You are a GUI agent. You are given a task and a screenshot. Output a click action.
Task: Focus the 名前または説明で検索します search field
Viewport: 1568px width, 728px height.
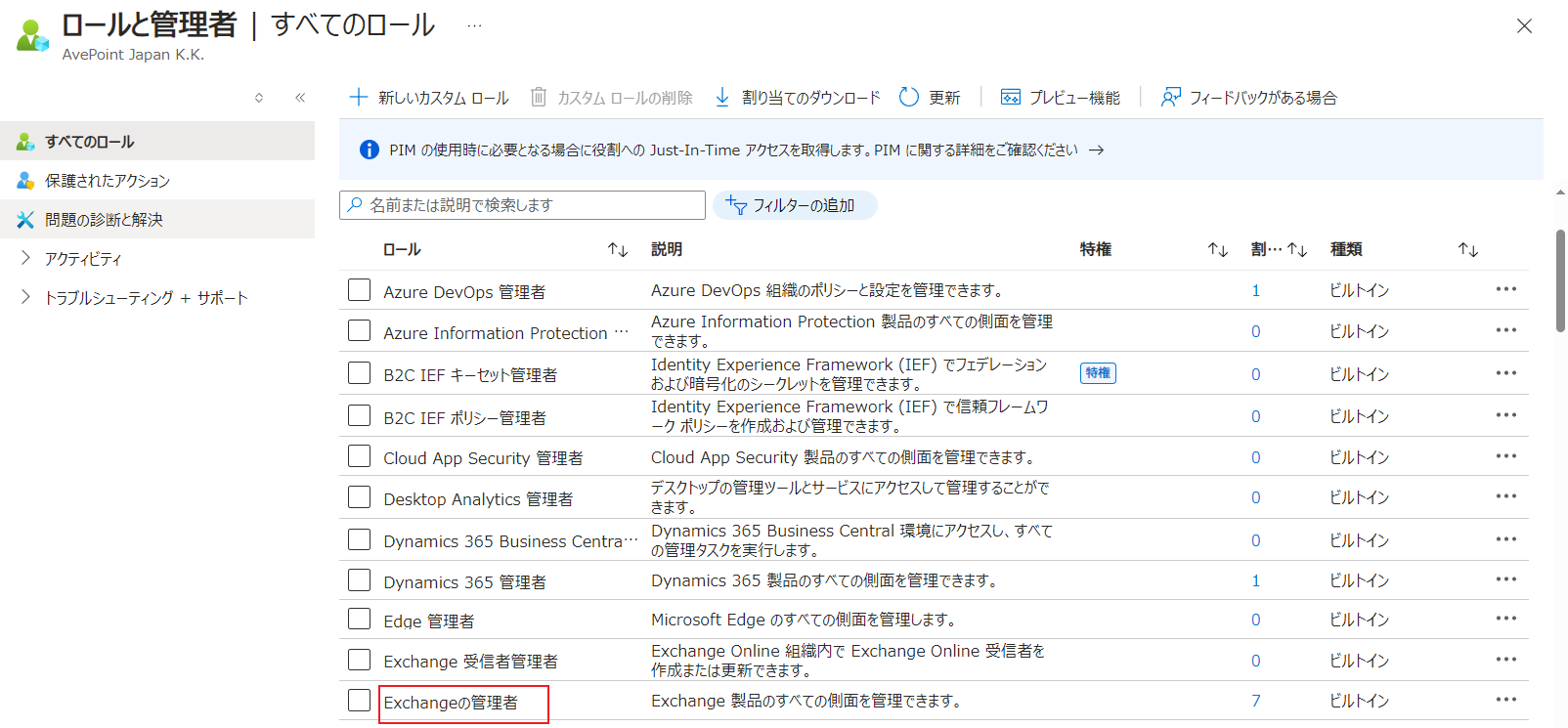[522, 205]
